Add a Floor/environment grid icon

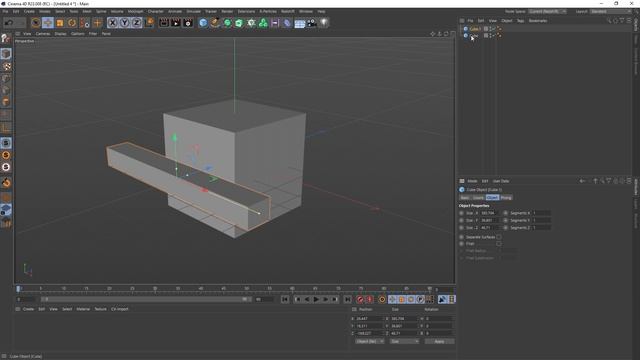click(300, 23)
